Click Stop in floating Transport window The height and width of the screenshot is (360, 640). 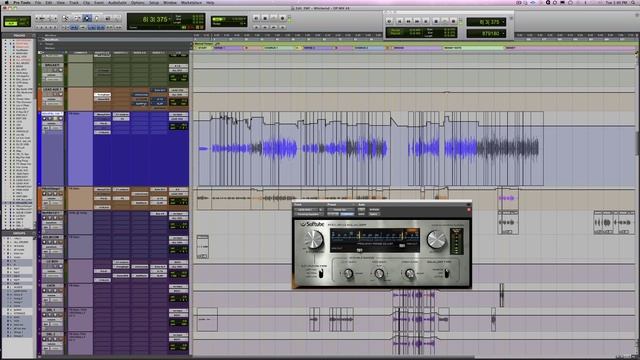[x=436, y=21]
